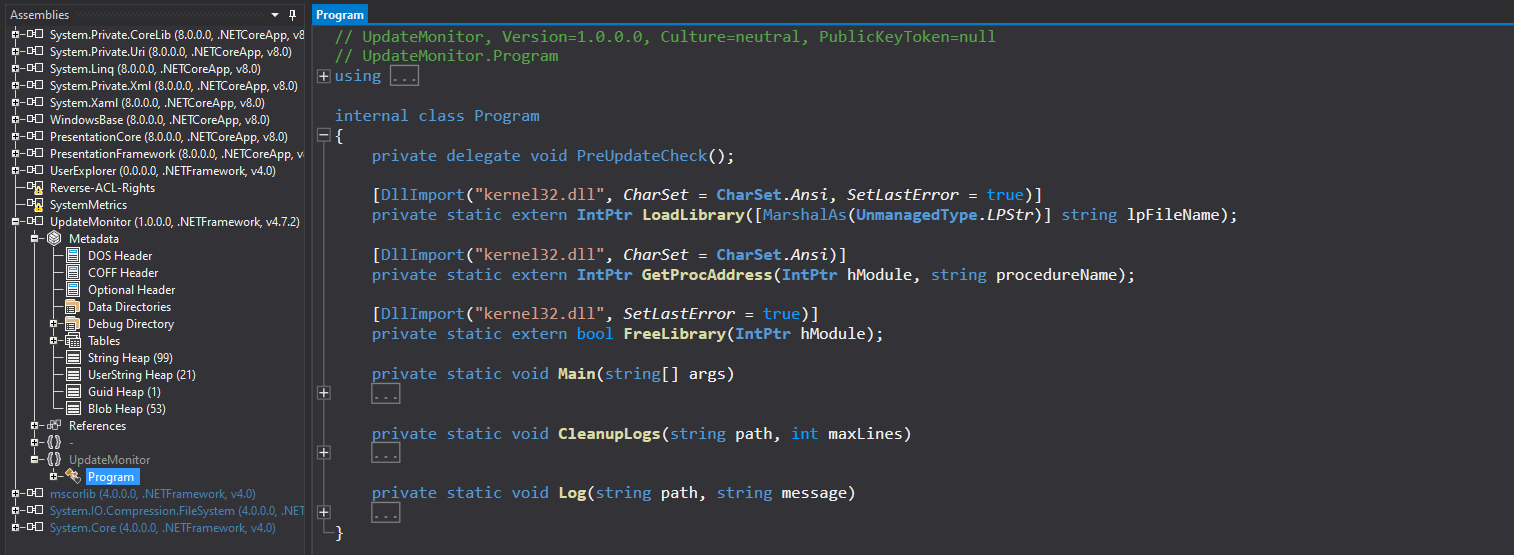
Task: Click the Tables grid icon
Action: tap(73, 341)
